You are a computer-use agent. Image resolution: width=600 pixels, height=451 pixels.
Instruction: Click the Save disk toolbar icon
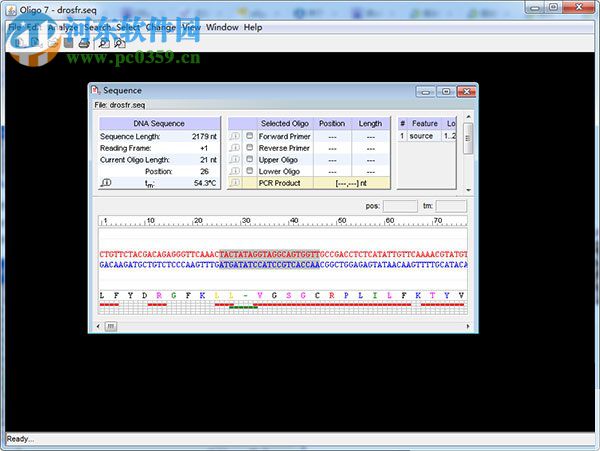coord(68,43)
